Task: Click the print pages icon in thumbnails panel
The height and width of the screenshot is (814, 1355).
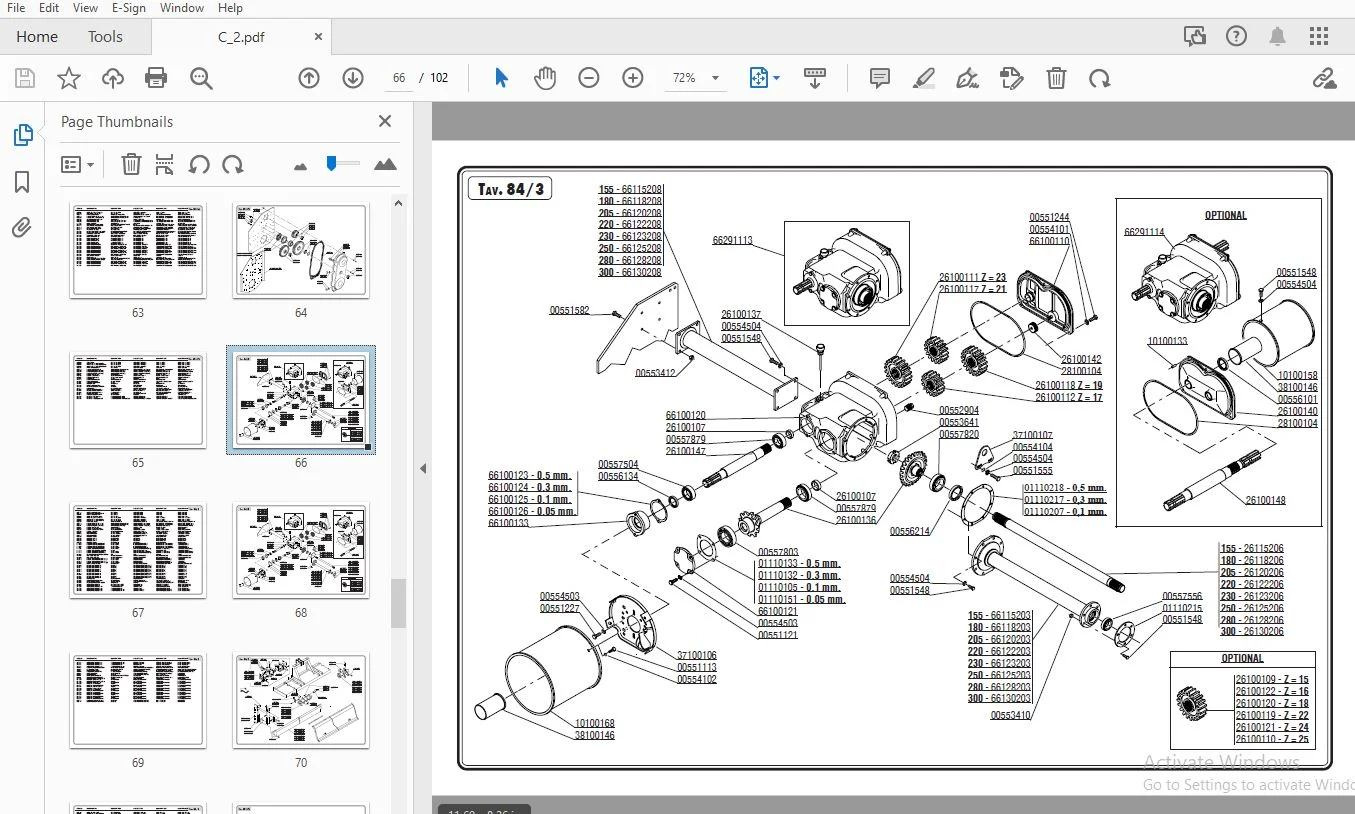Action: tap(165, 164)
